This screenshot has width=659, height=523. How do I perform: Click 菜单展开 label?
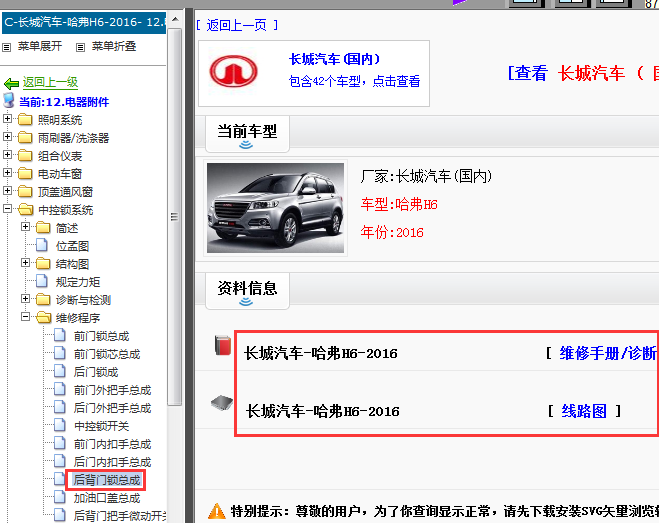pyautogui.click(x=40, y=46)
